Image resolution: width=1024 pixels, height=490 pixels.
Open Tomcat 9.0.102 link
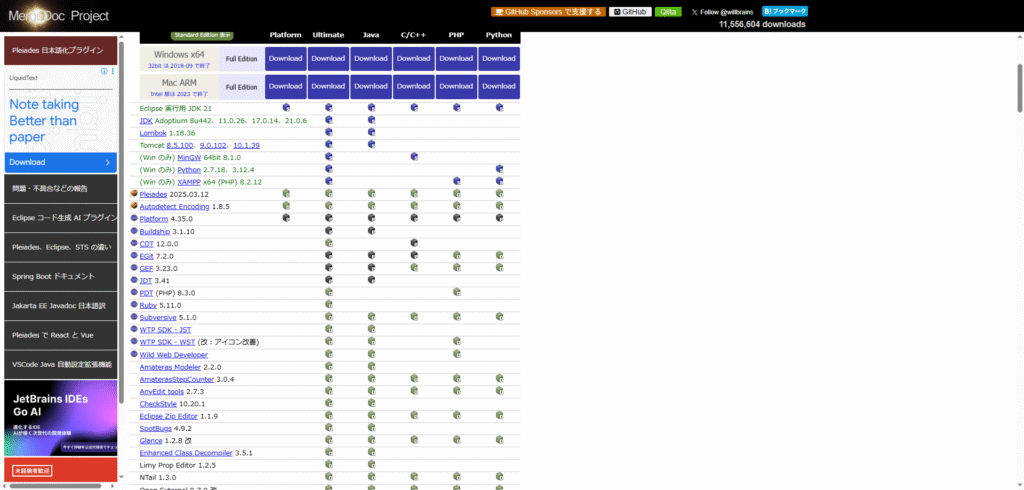tap(214, 145)
